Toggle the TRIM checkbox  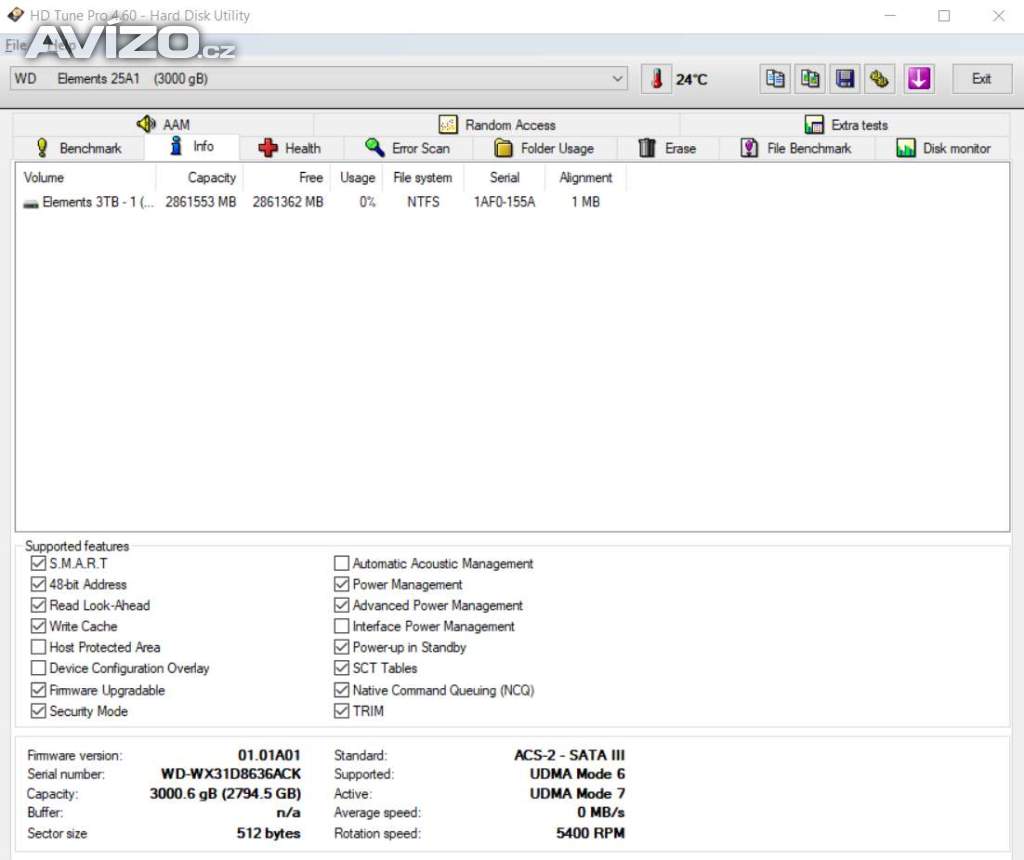[x=342, y=711]
